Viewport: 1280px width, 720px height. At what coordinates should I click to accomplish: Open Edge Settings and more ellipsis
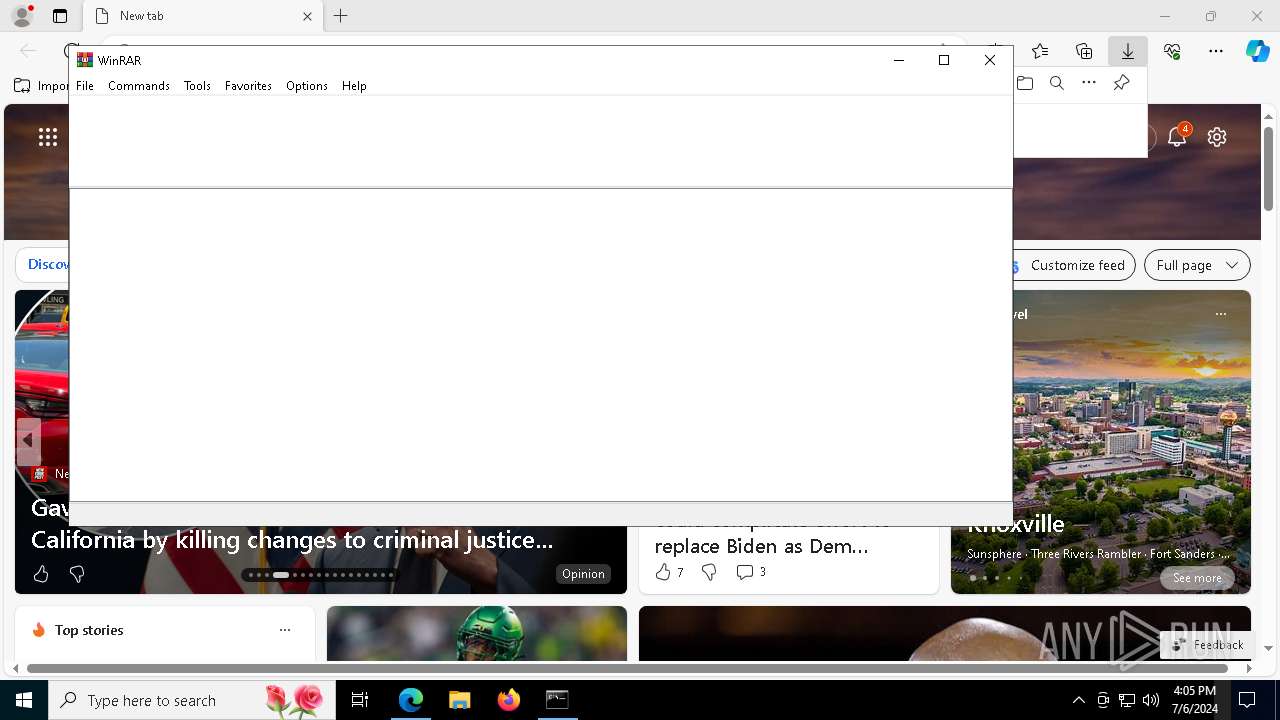click(1216, 51)
